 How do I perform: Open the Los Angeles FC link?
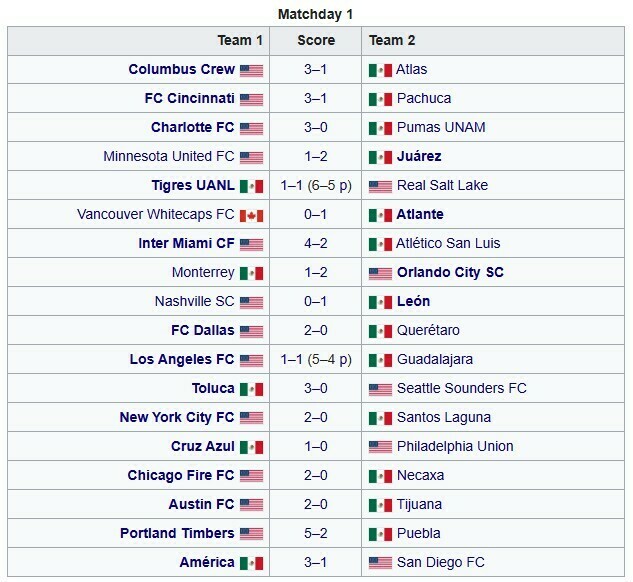tap(182, 359)
